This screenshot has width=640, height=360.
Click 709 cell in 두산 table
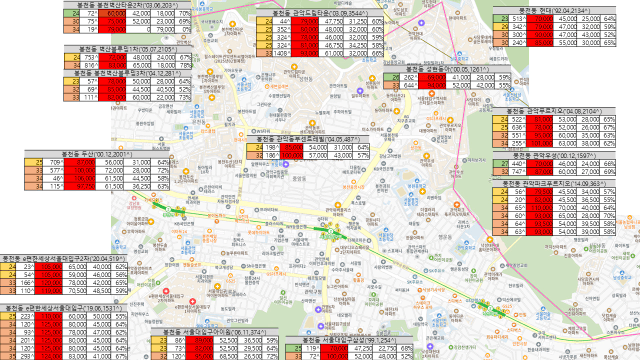[x=53, y=162]
